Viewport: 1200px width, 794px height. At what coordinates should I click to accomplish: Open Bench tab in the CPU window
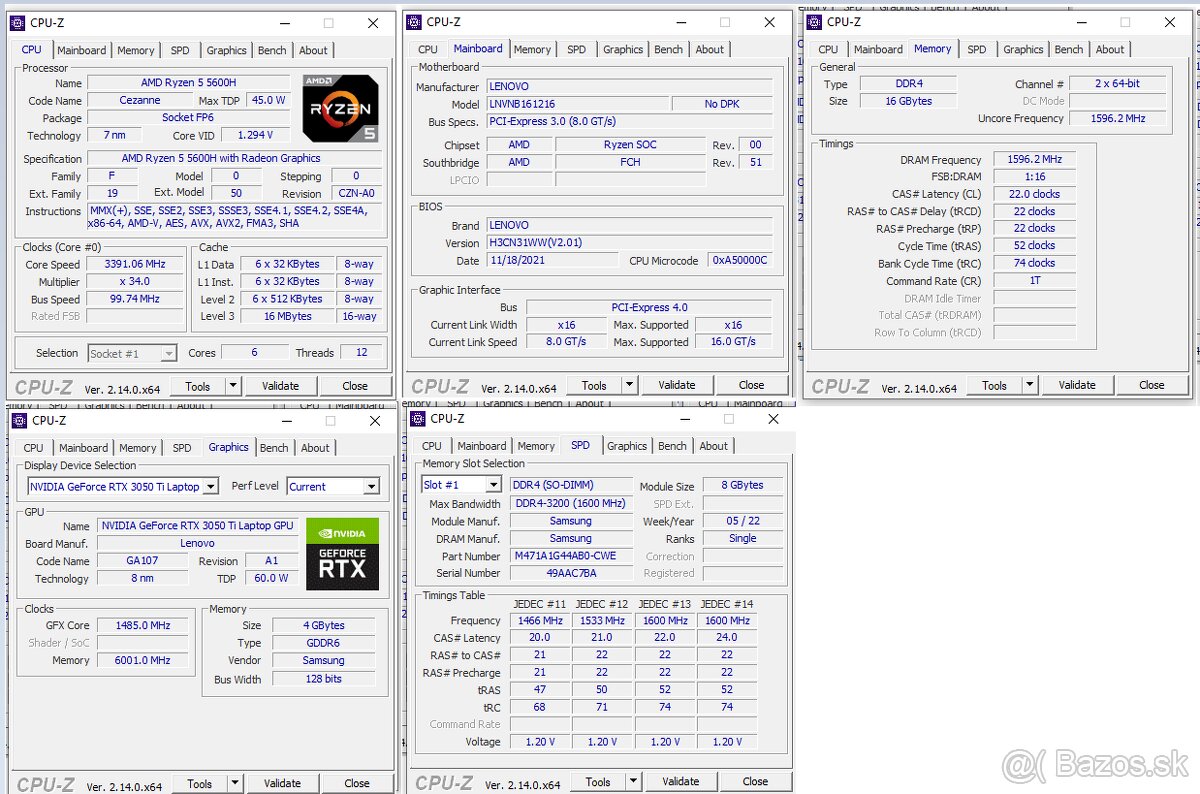(x=272, y=50)
